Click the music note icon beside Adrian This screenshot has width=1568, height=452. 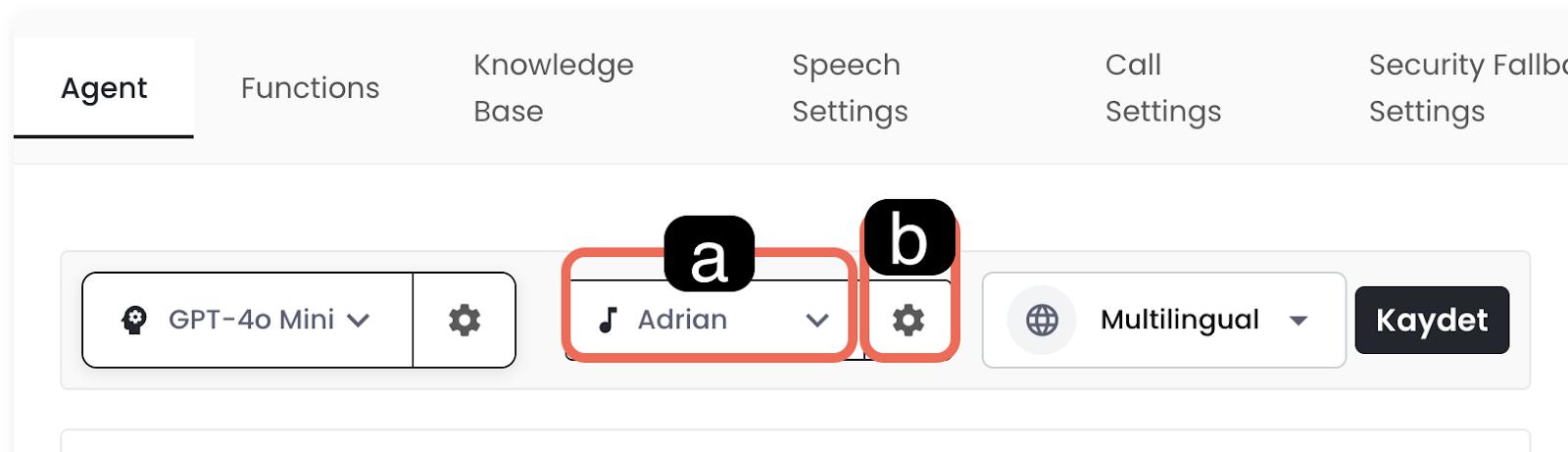tap(609, 320)
